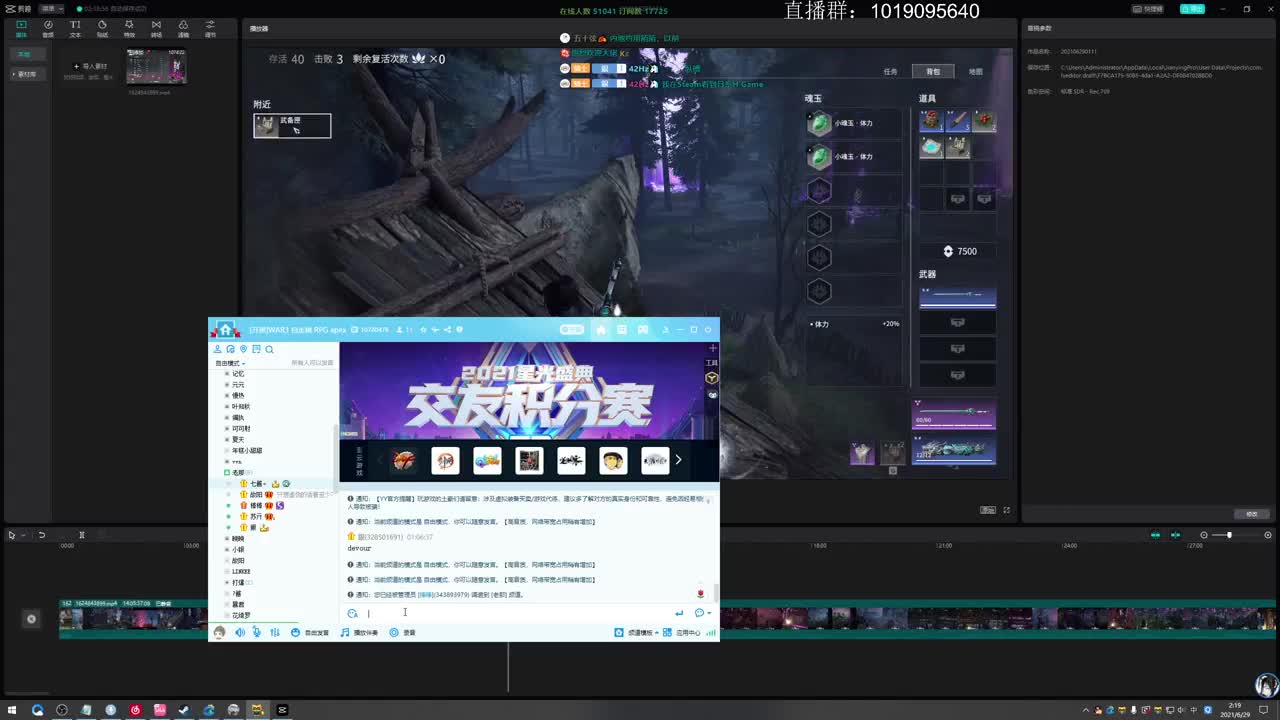Select user '苏汀' in the channel member list
This screenshot has width=1280, height=720.
tap(257, 516)
